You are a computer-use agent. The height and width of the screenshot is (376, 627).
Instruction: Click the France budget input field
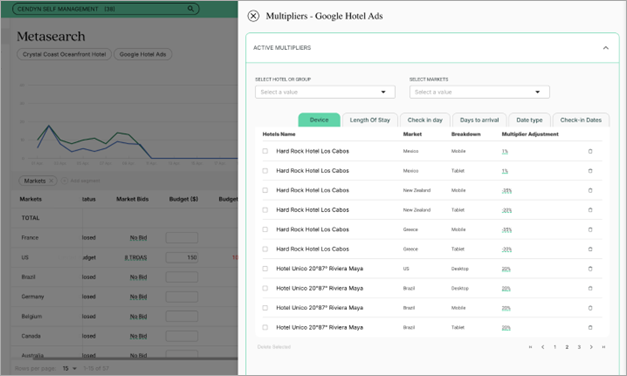[x=182, y=238]
